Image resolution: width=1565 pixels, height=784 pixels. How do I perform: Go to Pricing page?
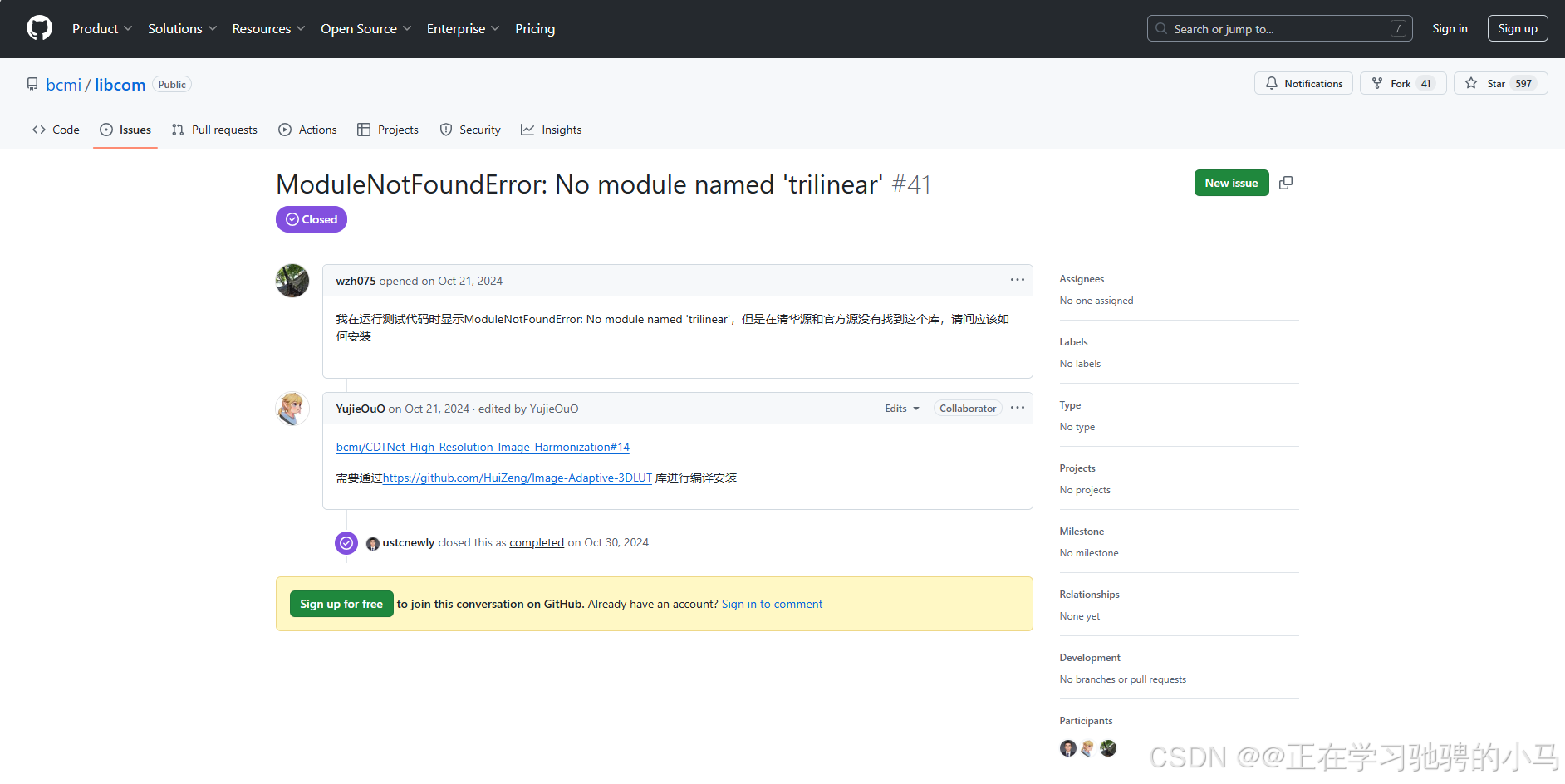[535, 28]
